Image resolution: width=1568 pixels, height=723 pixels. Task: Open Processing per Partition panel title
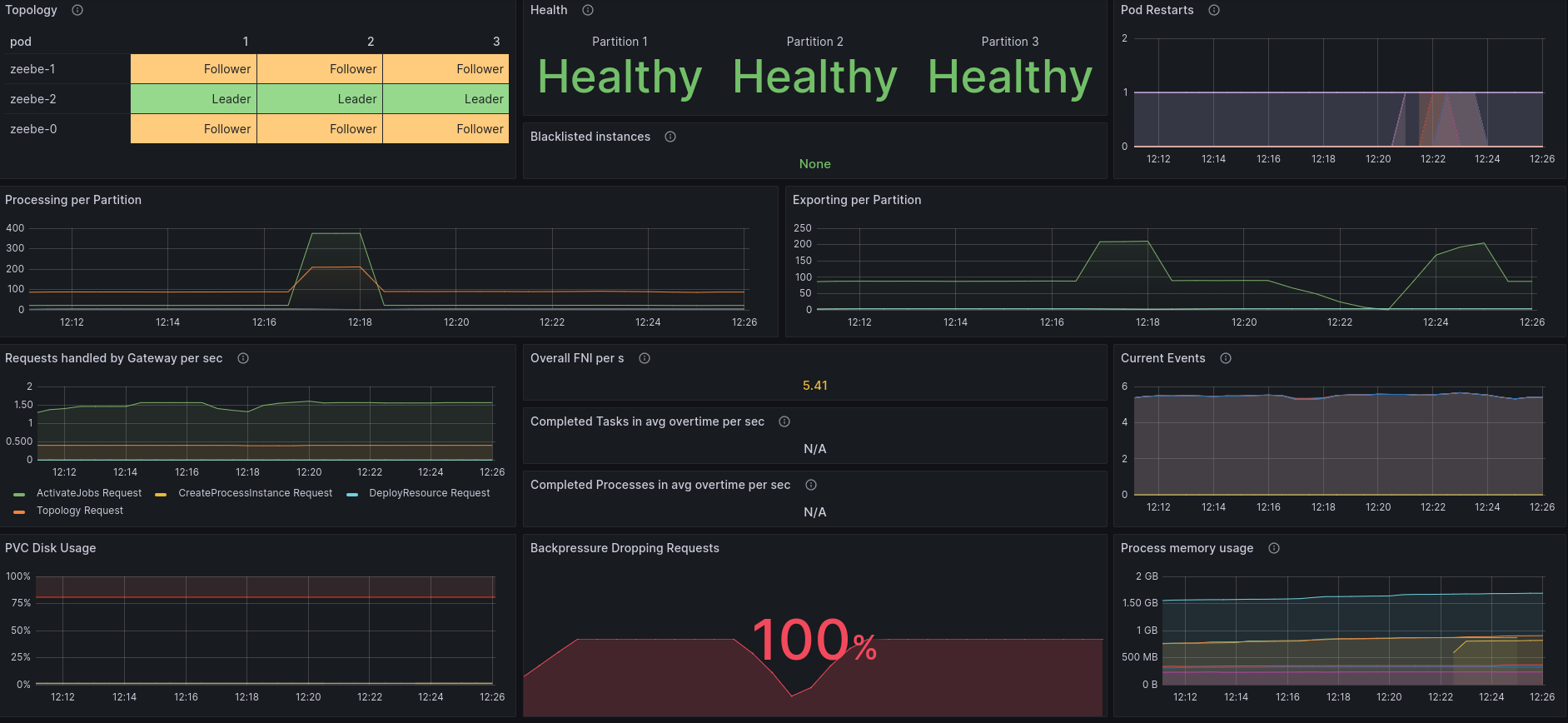pyautogui.click(x=73, y=200)
